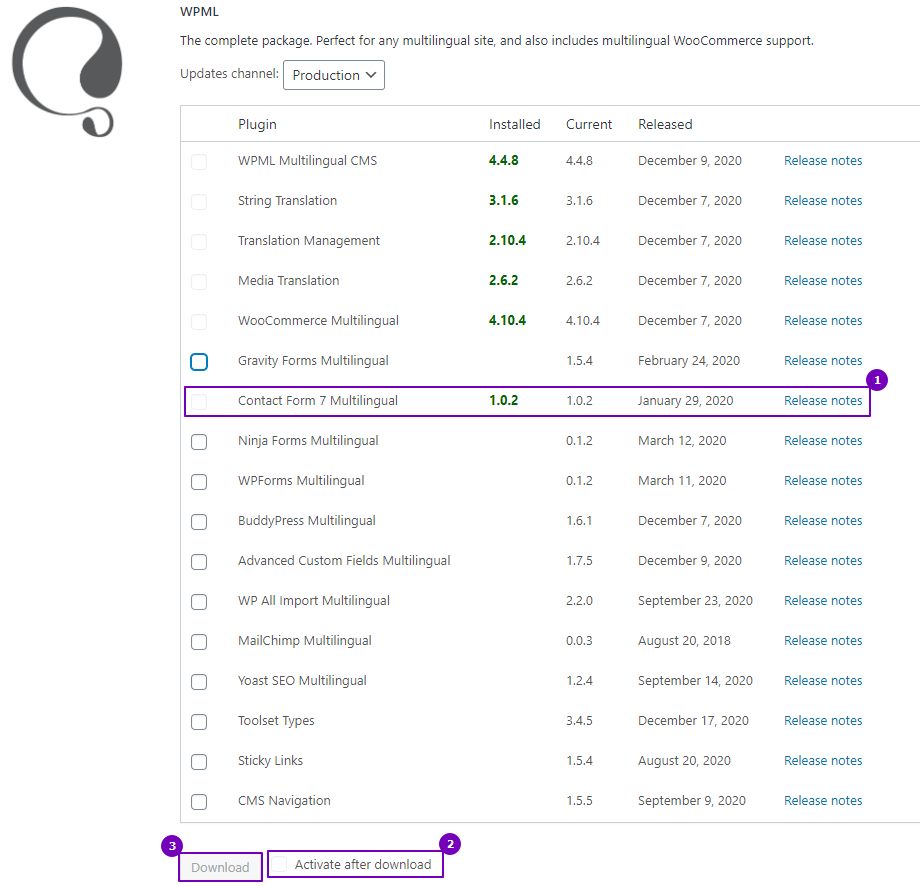View Release notes for WooCommerce Multilingual
This screenshot has width=920, height=886.
click(x=823, y=320)
